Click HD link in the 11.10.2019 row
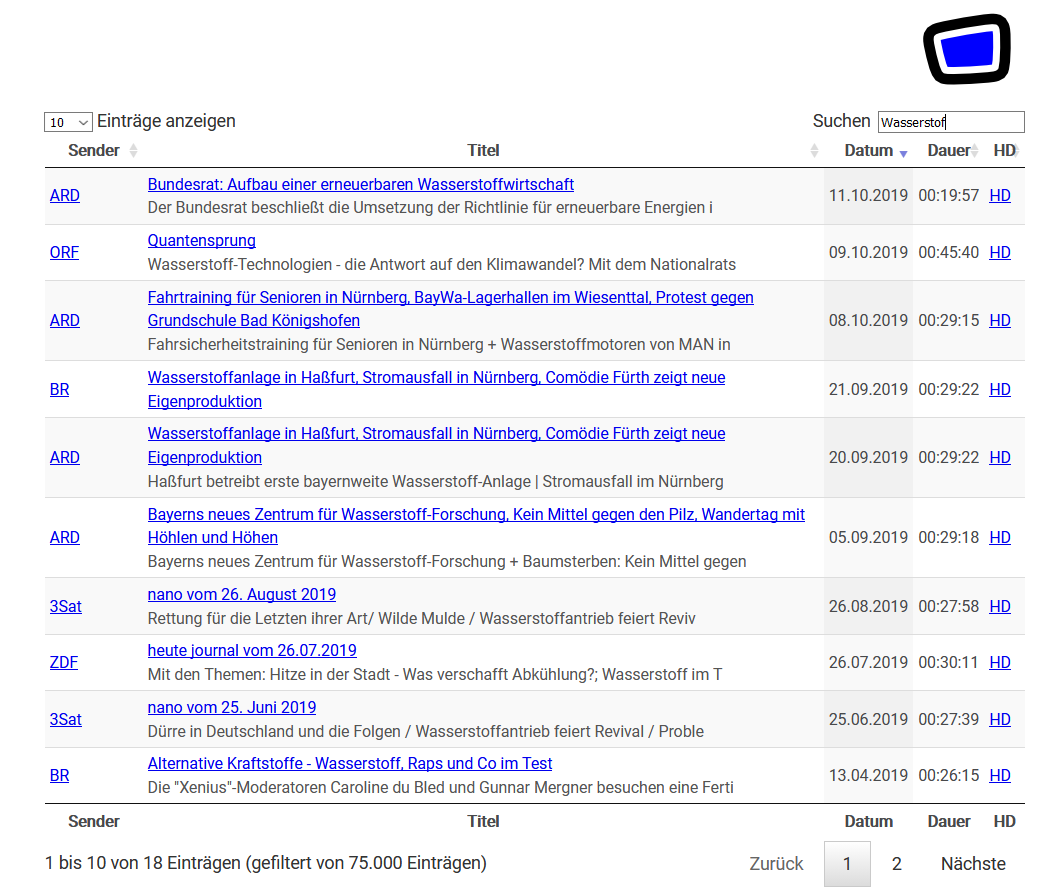This screenshot has height=887, width=1063. 1000,195
